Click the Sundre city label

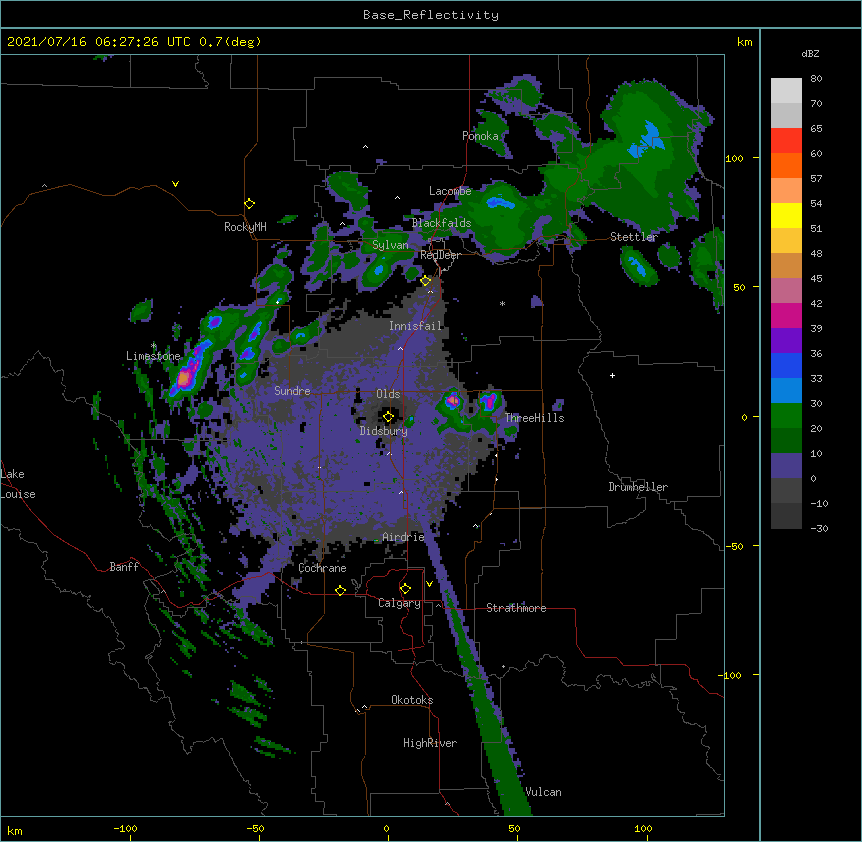click(x=292, y=391)
